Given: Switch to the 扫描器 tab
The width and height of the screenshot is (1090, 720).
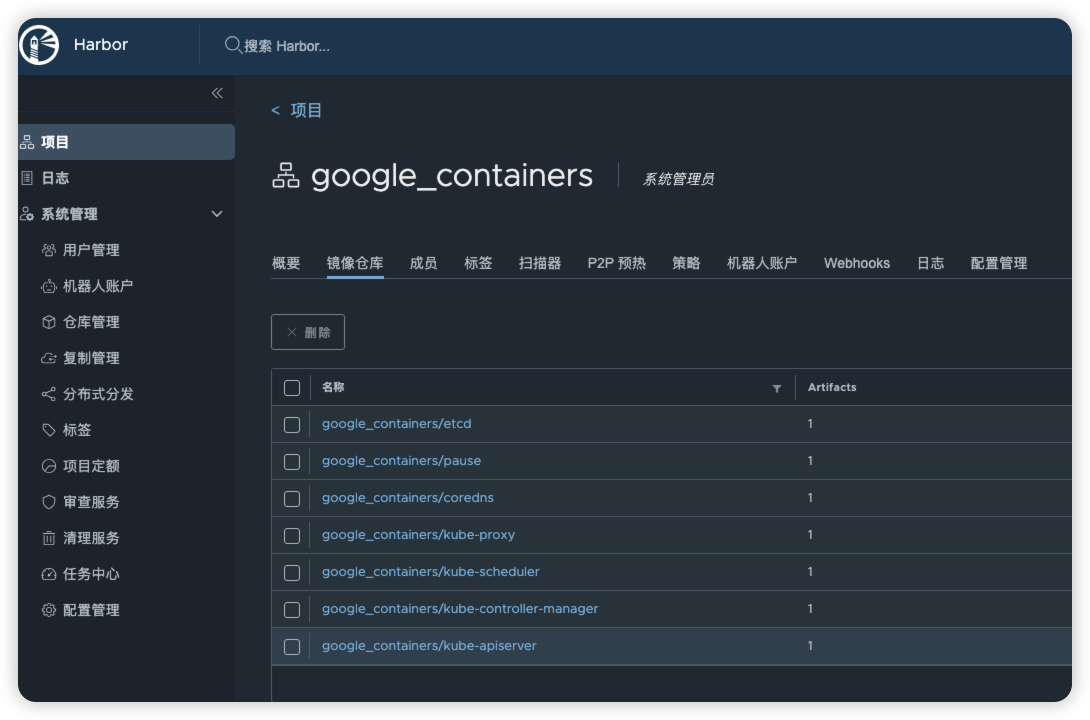Looking at the screenshot, I should [x=540, y=263].
